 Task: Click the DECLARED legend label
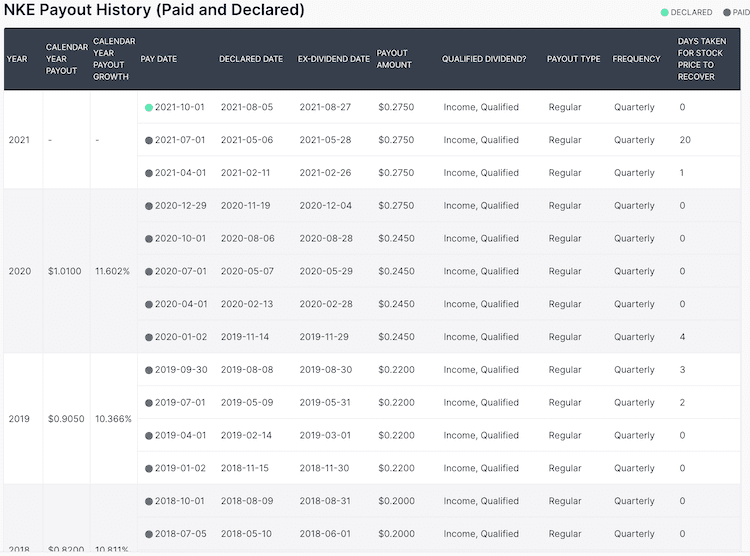tap(691, 12)
